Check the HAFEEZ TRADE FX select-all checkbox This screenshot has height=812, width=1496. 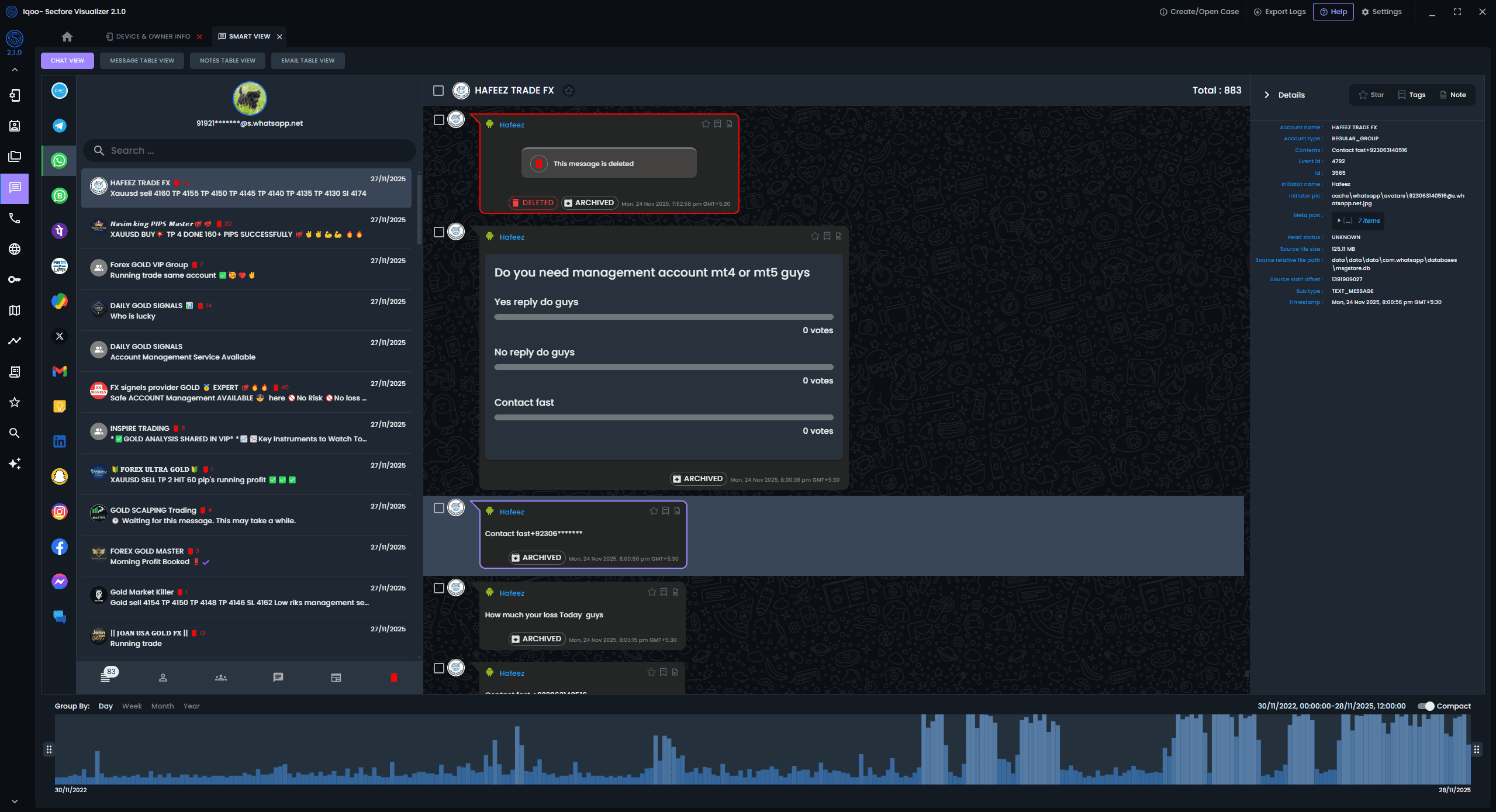[x=438, y=91]
